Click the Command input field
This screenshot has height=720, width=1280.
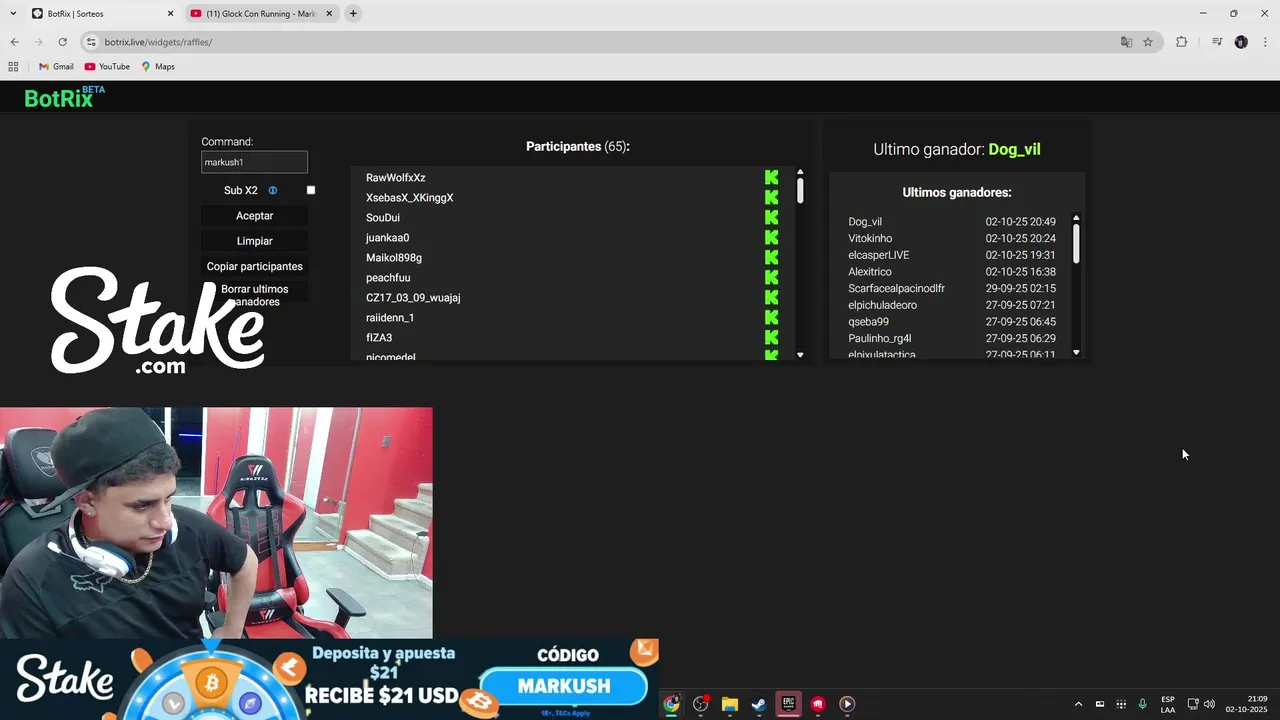(254, 162)
